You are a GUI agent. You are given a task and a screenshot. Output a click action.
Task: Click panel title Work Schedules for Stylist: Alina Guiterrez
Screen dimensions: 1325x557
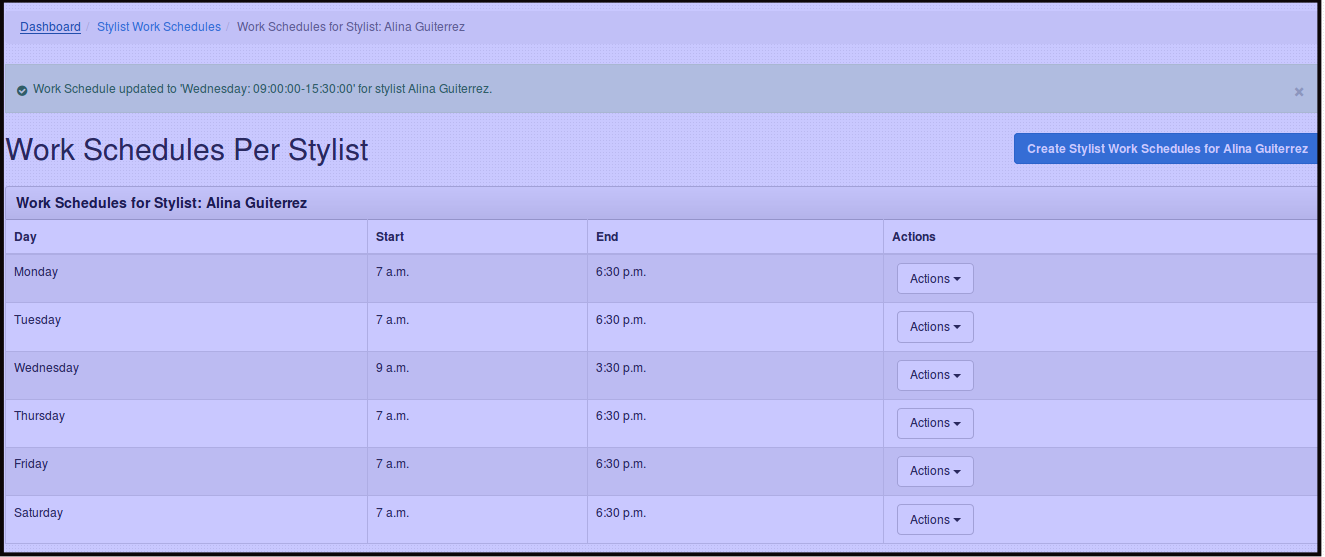pyautogui.click(x=161, y=203)
